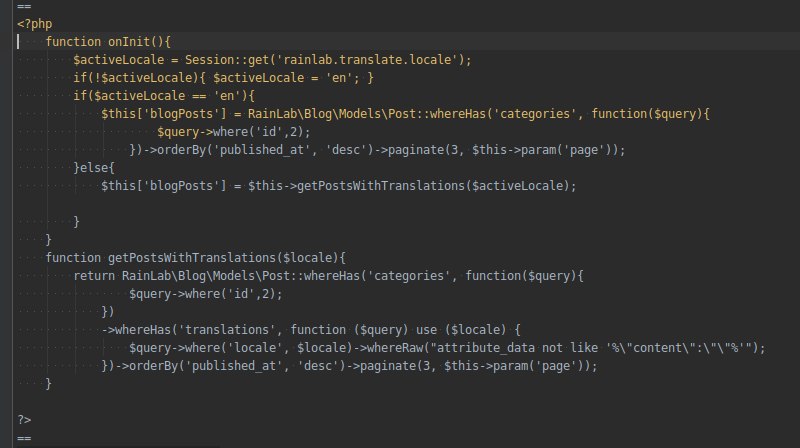
Task: Click the 'function onInit(){' line
Action: 108,42
